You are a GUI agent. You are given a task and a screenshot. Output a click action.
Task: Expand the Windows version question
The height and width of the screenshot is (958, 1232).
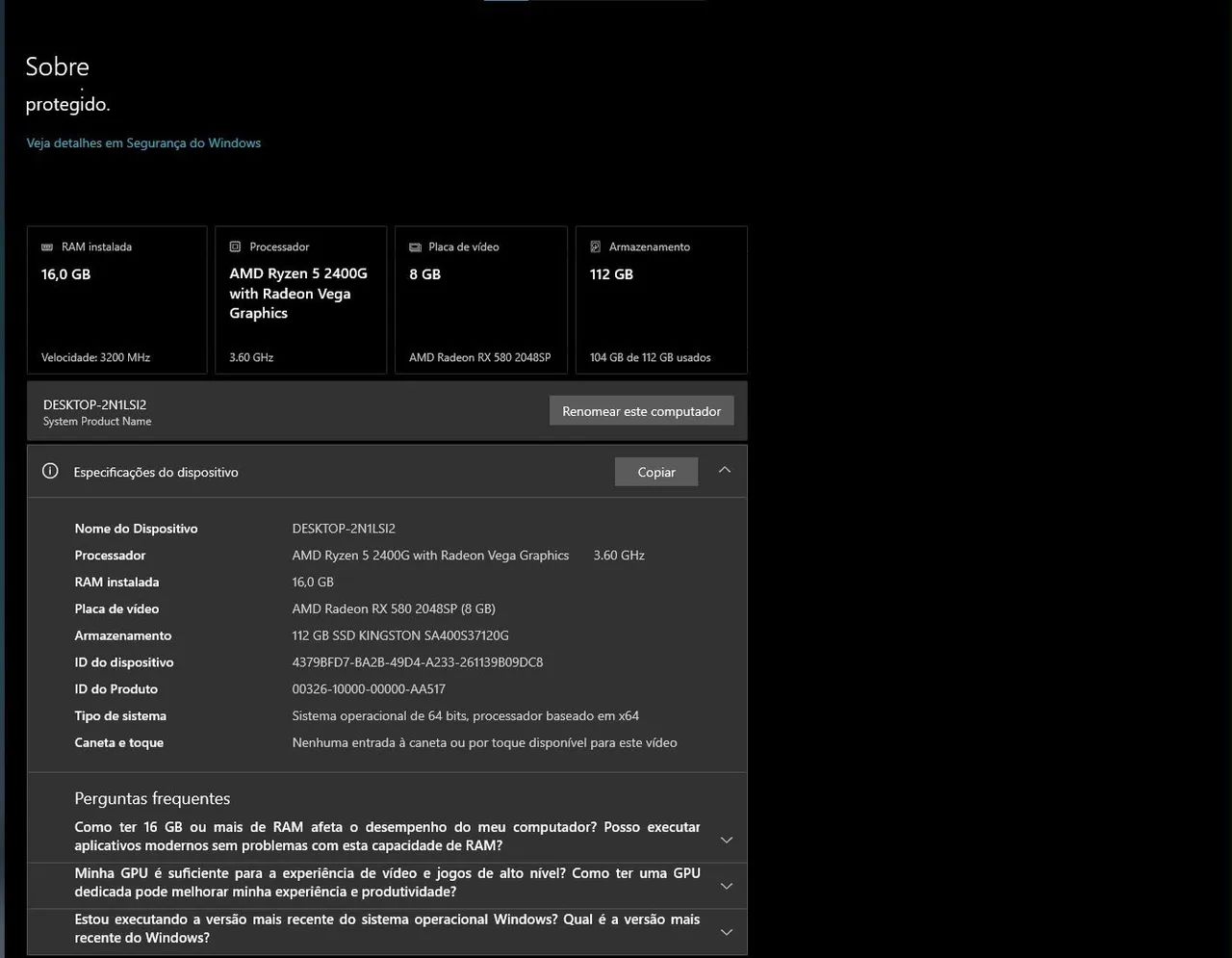point(727,933)
